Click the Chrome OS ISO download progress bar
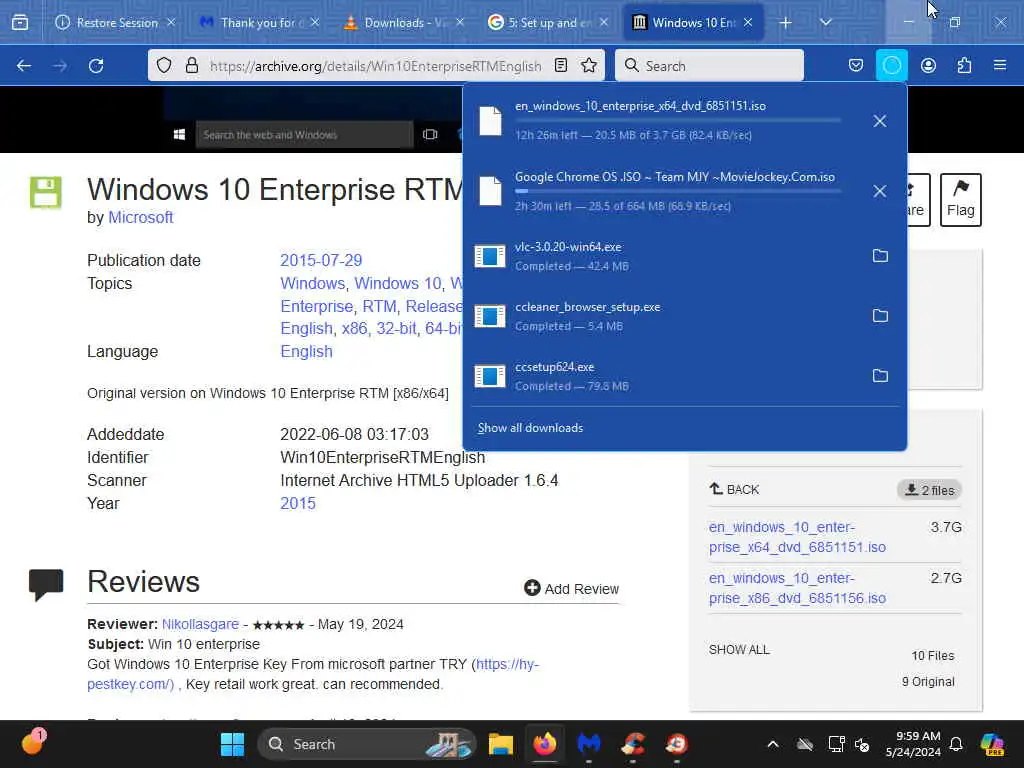Screen dimensions: 1024x768 pos(678,191)
